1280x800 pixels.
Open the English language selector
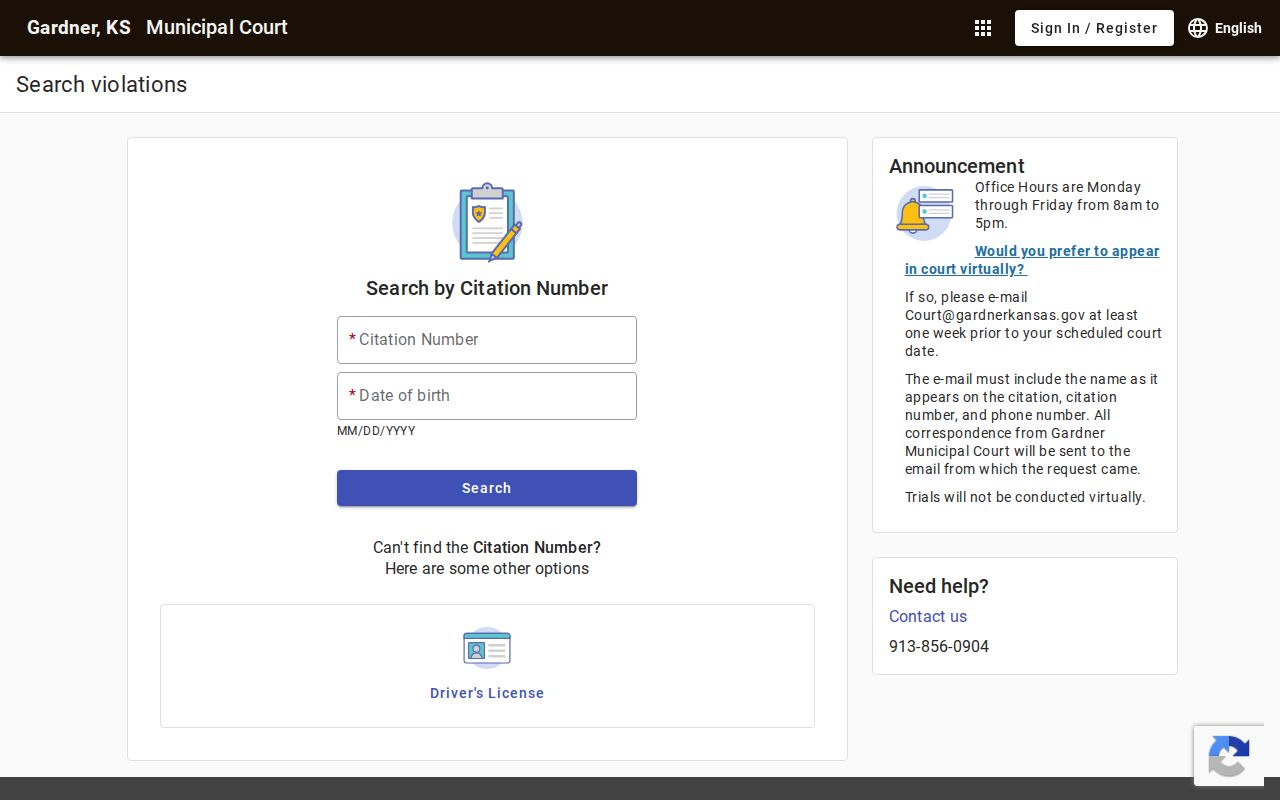pyautogui.click(x=1225, y=28)
